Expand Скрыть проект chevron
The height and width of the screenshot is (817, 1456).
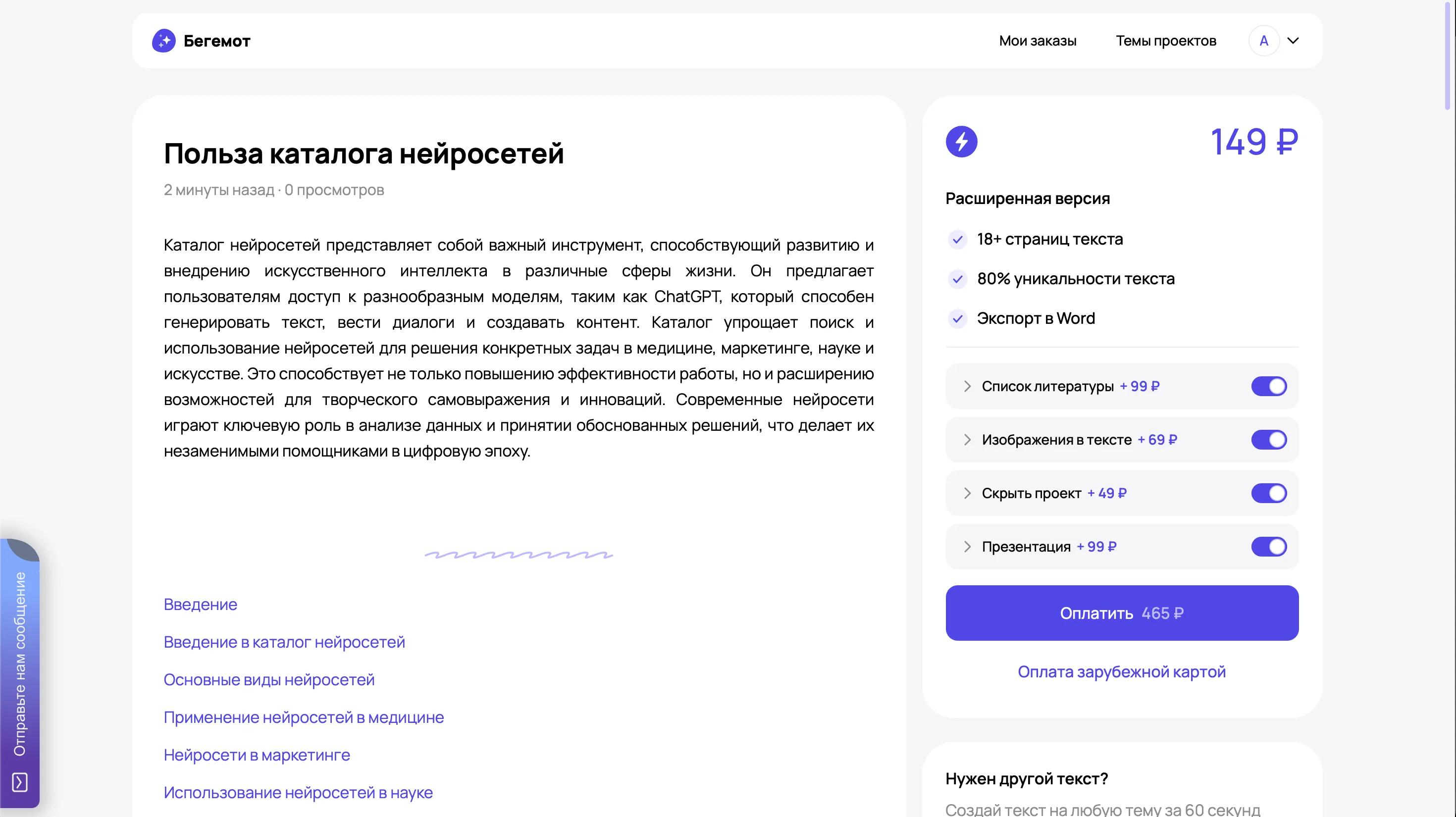[x=967, y=493]
